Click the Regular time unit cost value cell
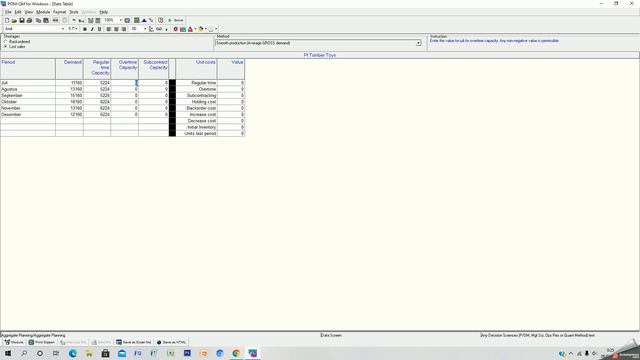 click(231, 82)
